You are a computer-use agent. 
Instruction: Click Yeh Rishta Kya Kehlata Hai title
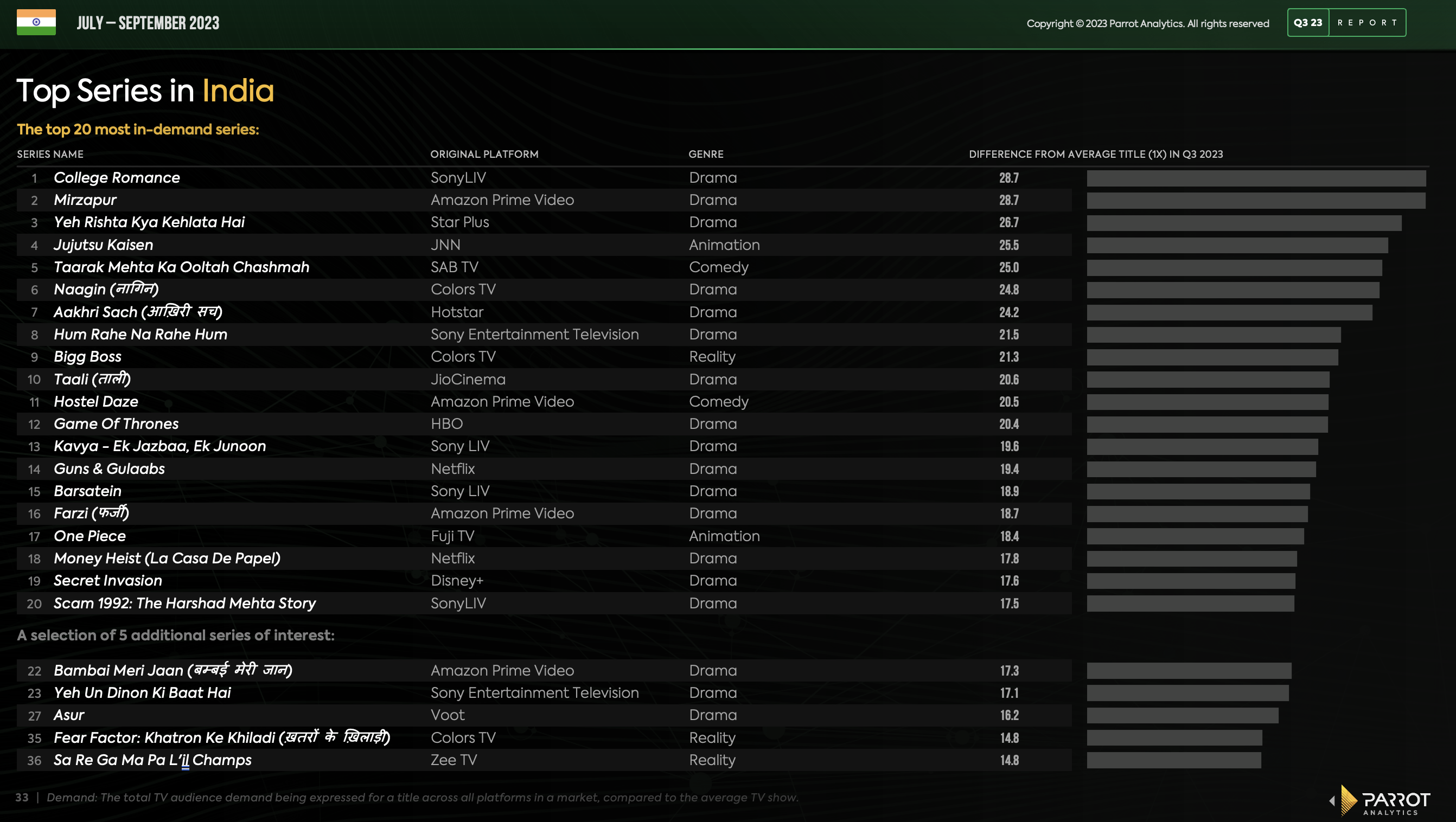[x=149, y=222]
